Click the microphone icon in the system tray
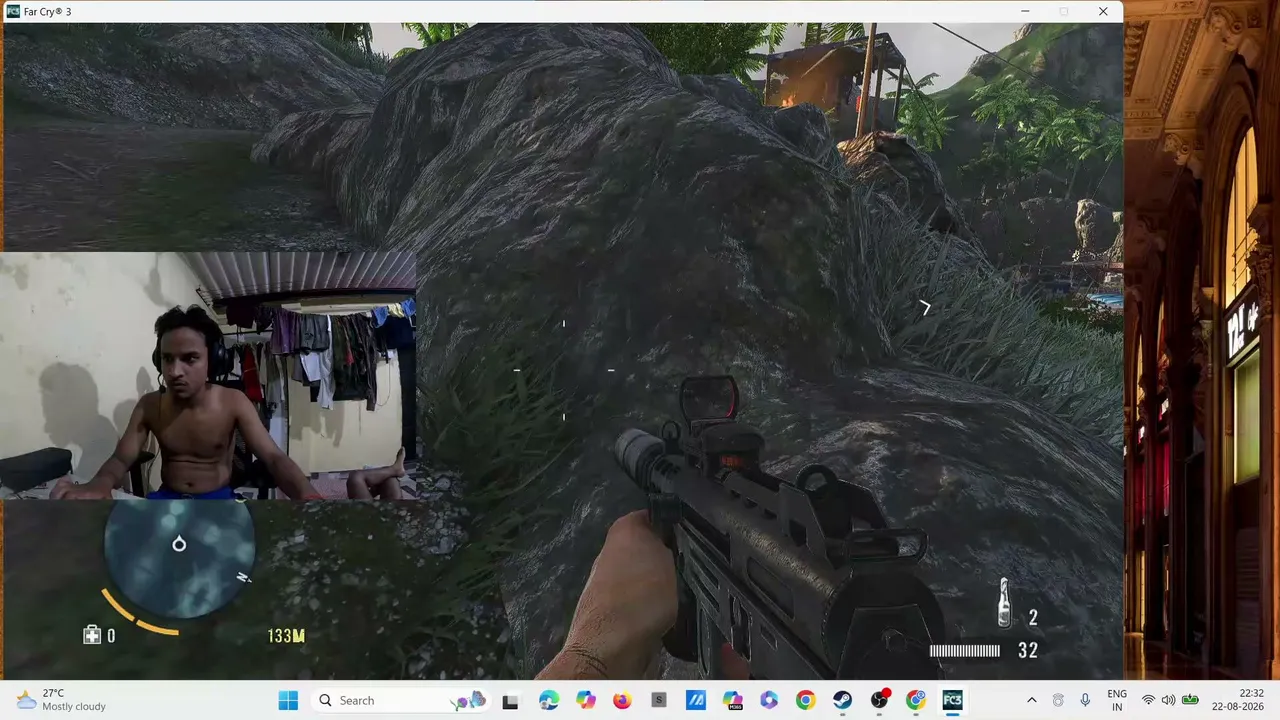The image size is (1280, 720). (1085, 700)
